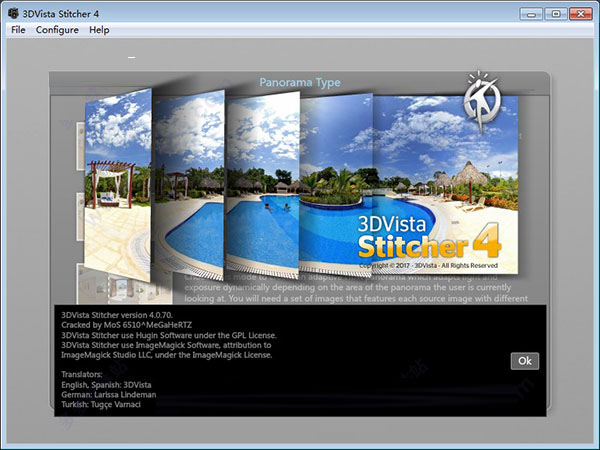This screenshot has width=600, height=450.
Task: Open the File menu
Action: 18,30
